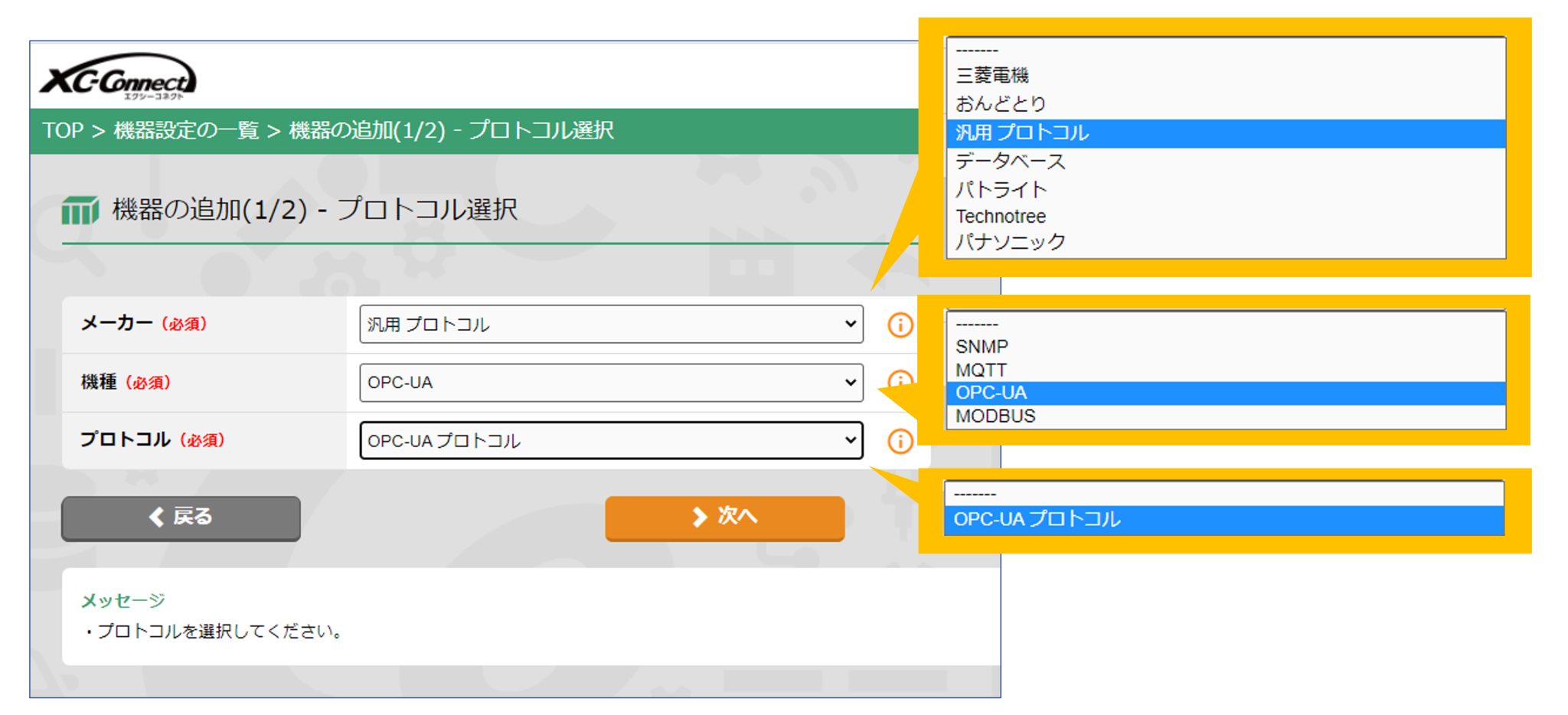
Task: Click the 戻る back button
Action: click(180, 517)
